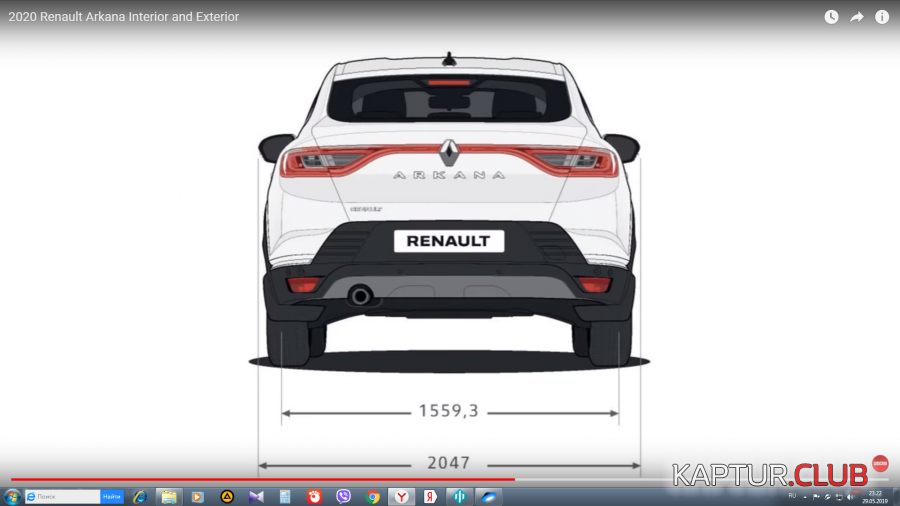Open Google Chrome from the taskbar
The width and height of the screenshot is (900, 506).
click(373, 497)
